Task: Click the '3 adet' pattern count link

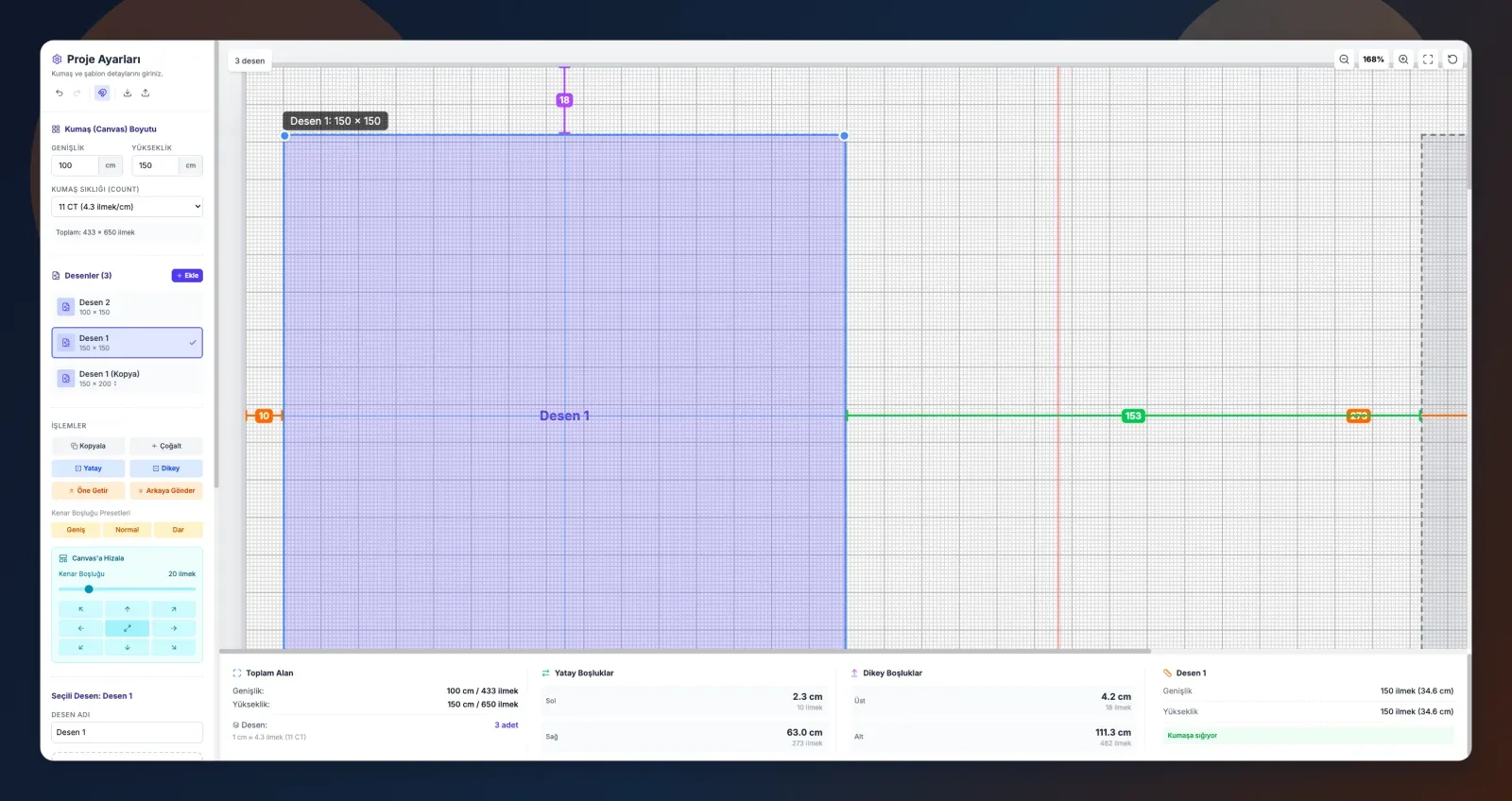Action: (x=507, y=725)
